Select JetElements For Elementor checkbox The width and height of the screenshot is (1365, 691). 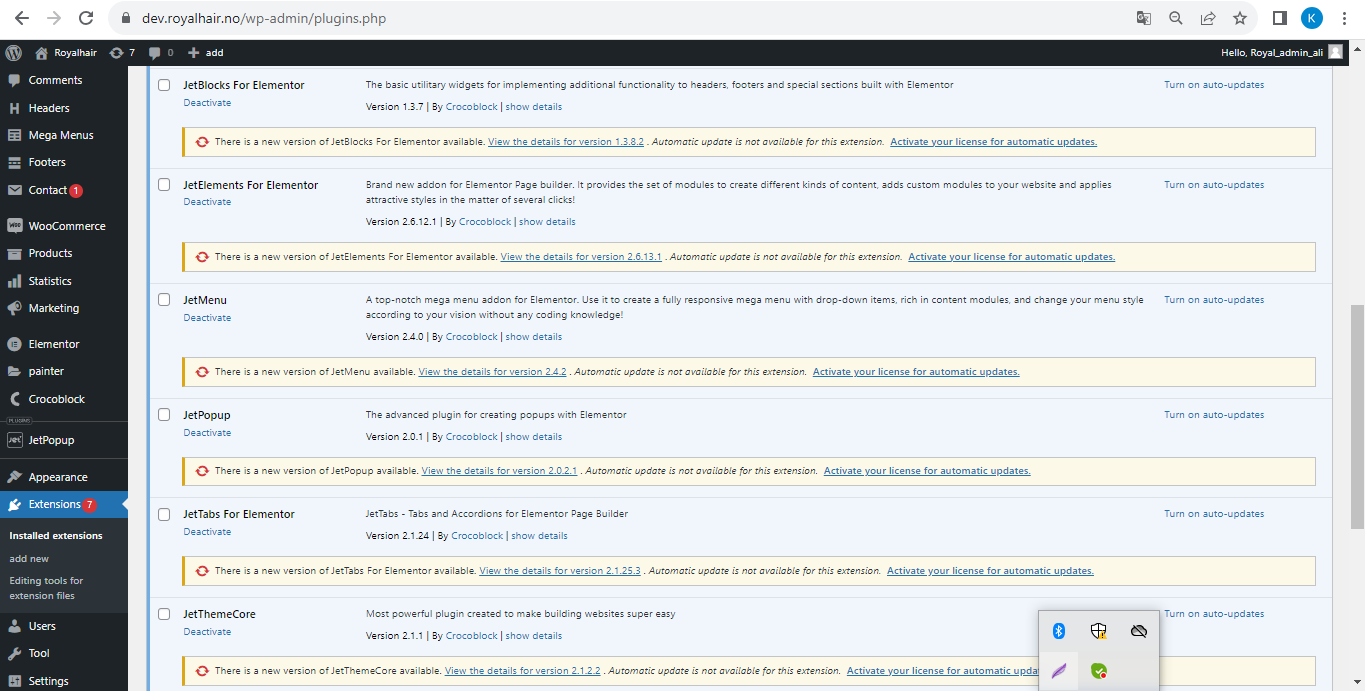(164, 185)
